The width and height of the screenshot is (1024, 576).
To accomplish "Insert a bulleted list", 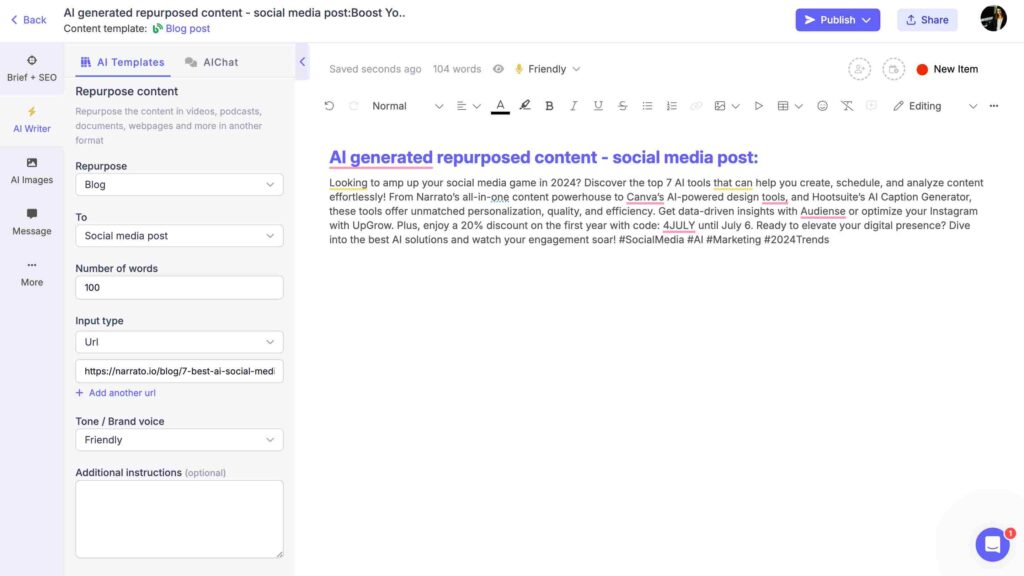I will click(x=647, y=106).
